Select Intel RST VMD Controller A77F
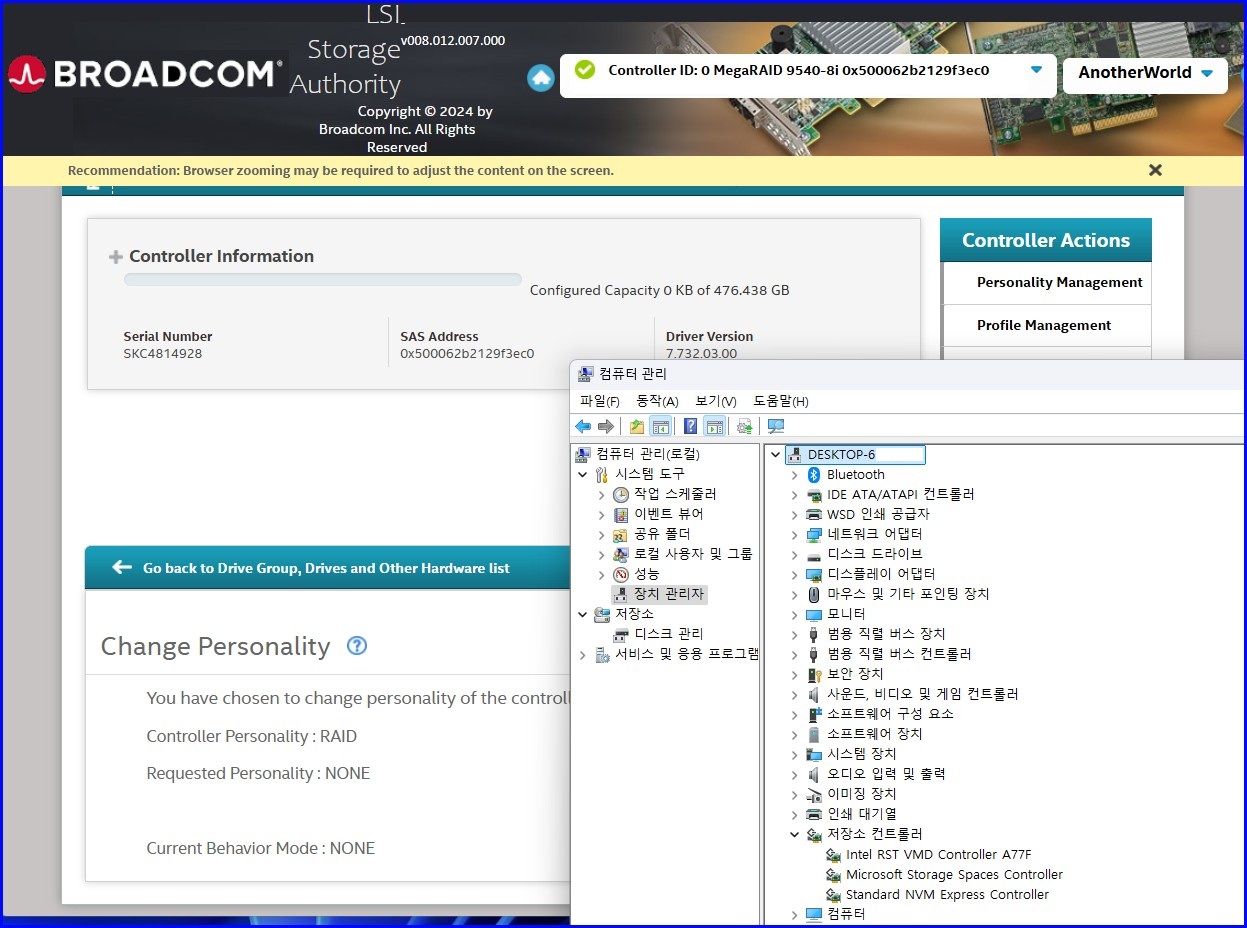The image size is (1247, 928). [938, 855]
